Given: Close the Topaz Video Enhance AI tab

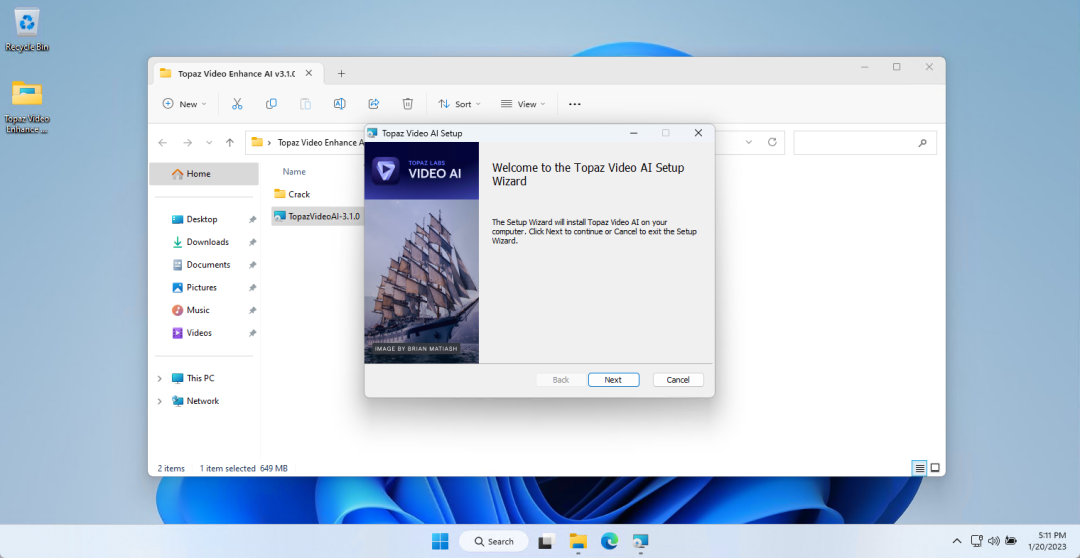Looking at the screenshot, I should pyautogui.click(x=309, y=74).
